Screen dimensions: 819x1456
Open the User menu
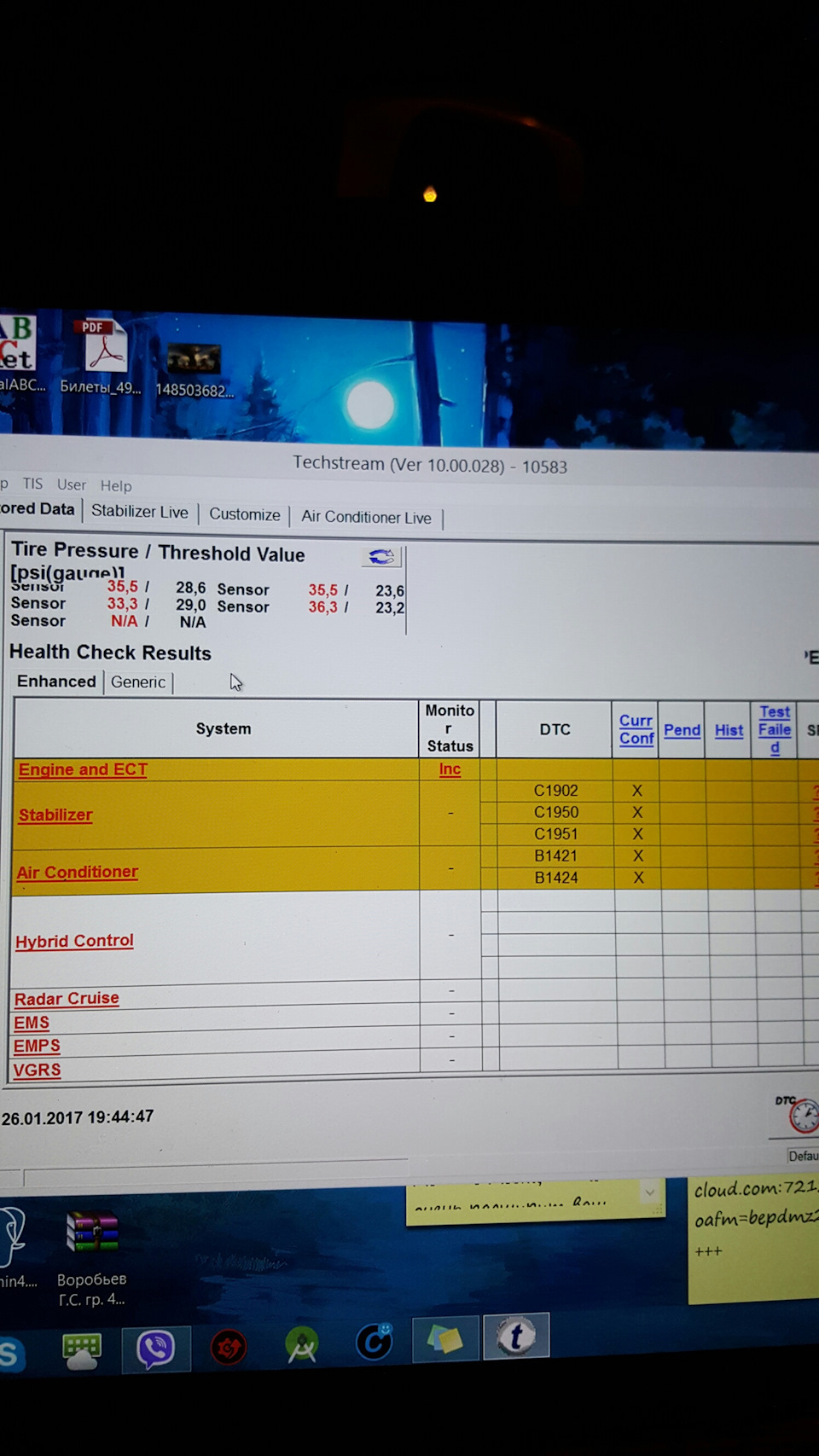(x=72, y=484)
